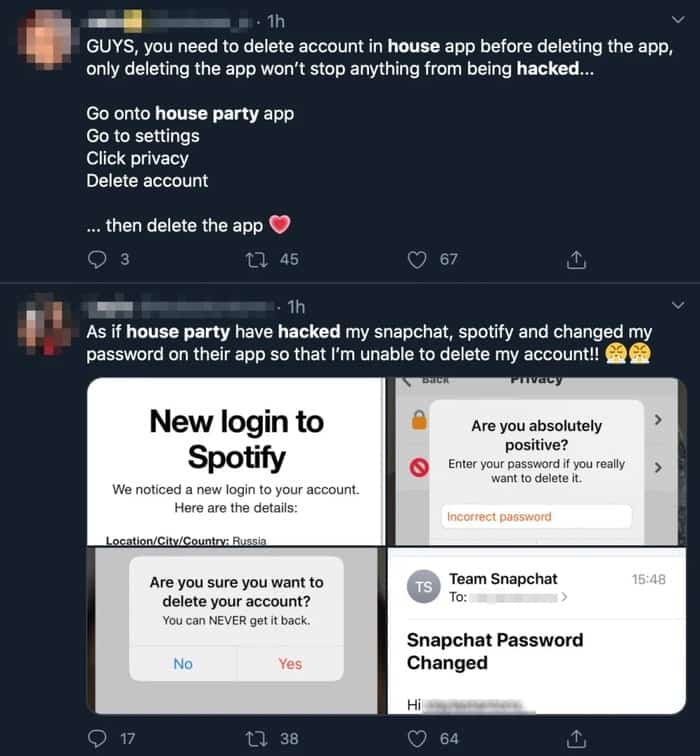Open the second tweet's blurred author name
The width and height of the screenshot is (700, 756).
[x=179, y=307]
